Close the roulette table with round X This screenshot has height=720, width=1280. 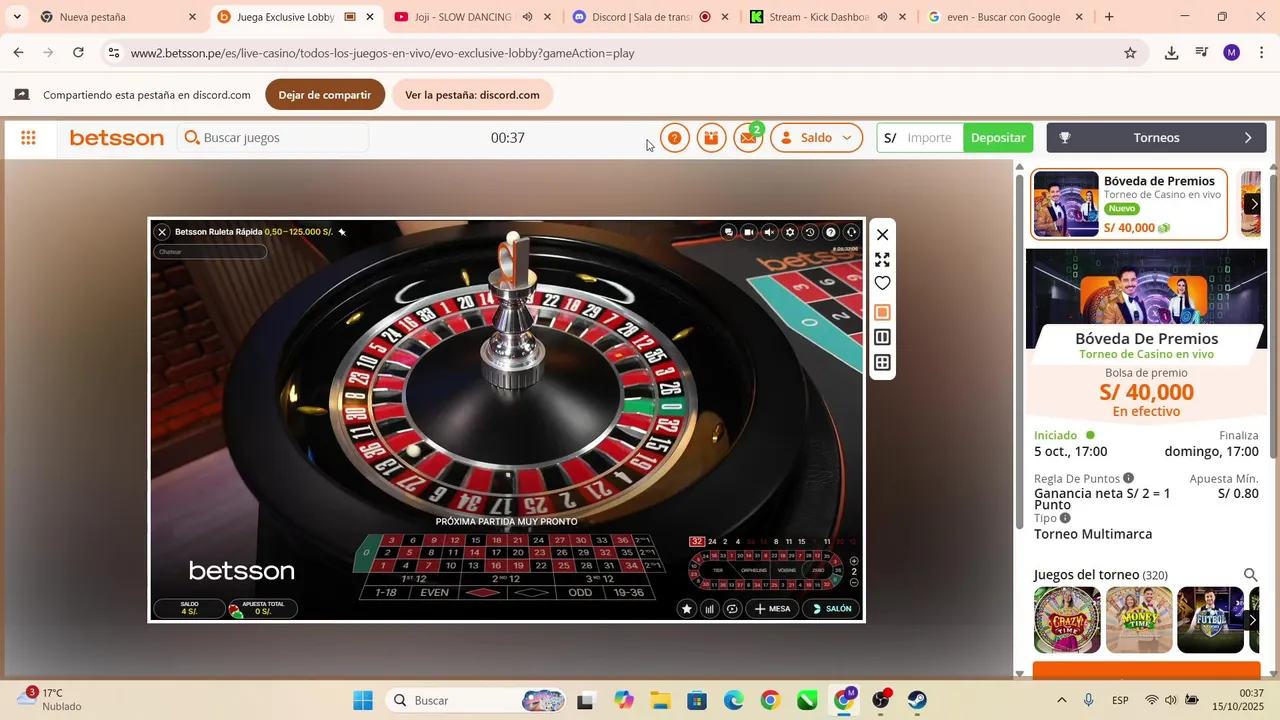(x=162, y=232)
